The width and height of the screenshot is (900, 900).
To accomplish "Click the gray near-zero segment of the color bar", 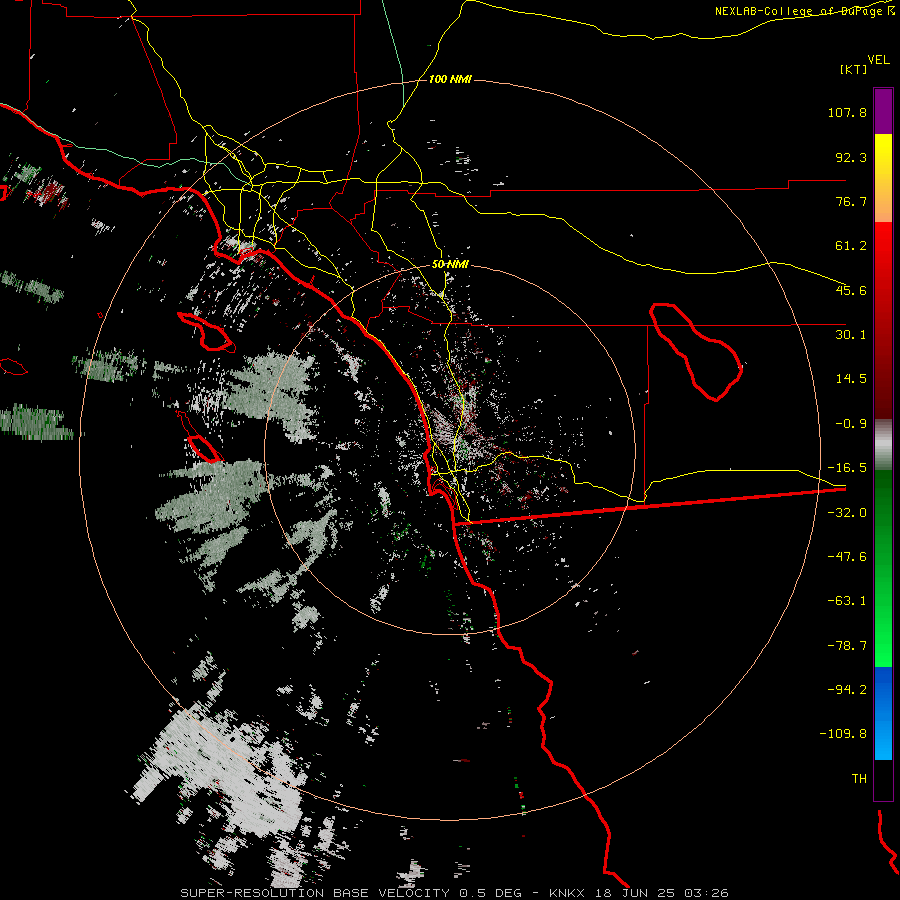I will (x=883, y=445).
